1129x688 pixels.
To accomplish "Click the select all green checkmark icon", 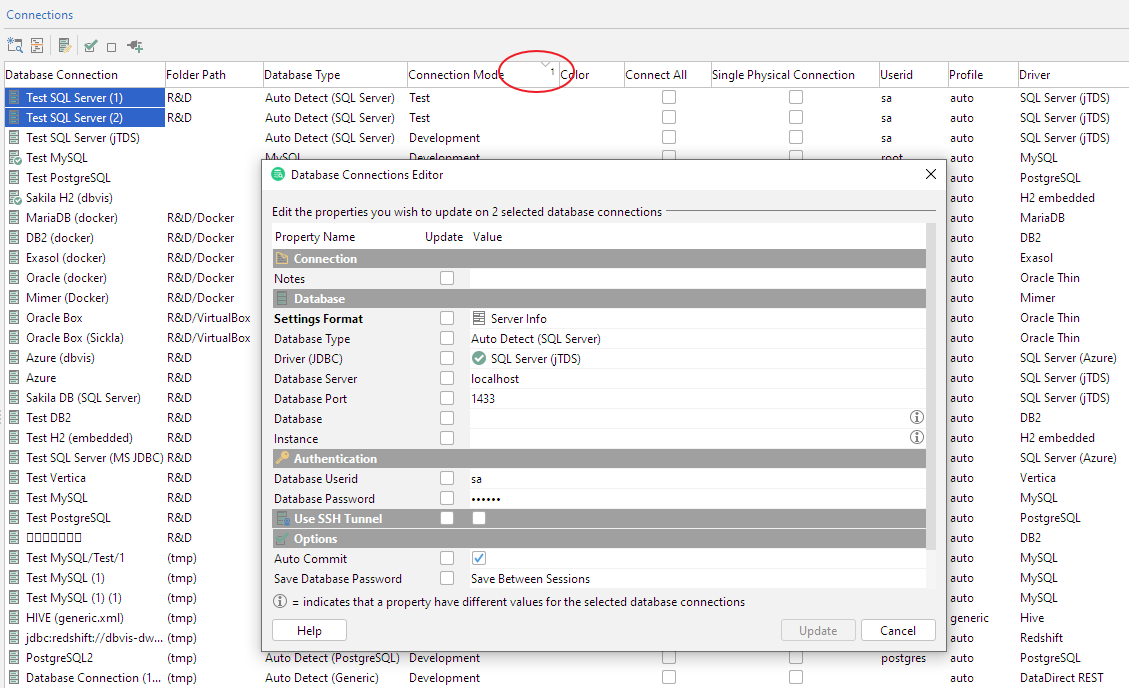I will click(x=91, y=46).
